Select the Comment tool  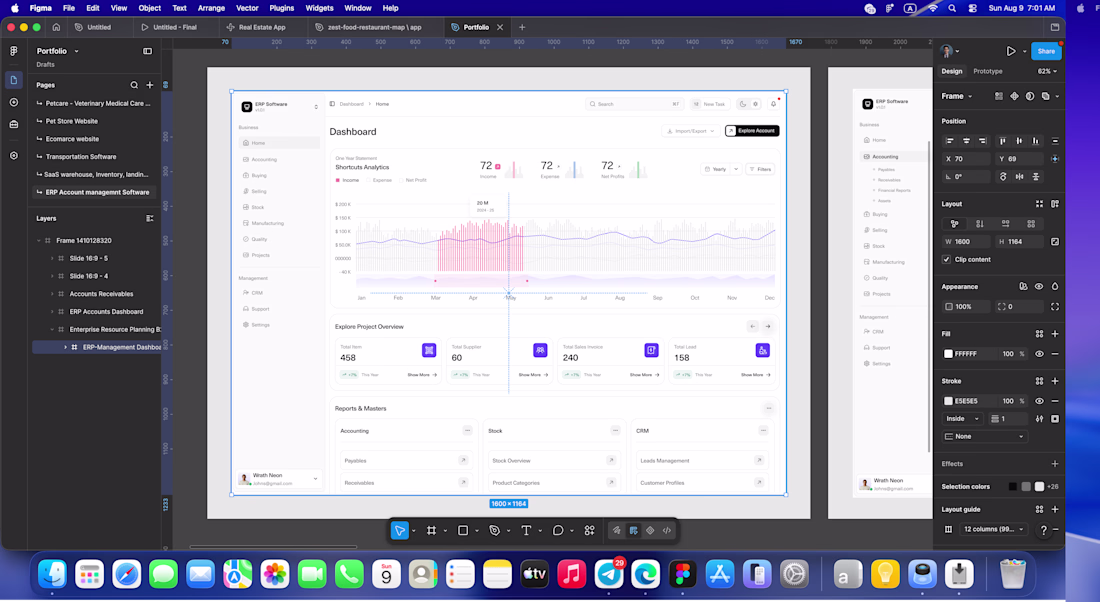pyautogui.click(x=558, y=530)
